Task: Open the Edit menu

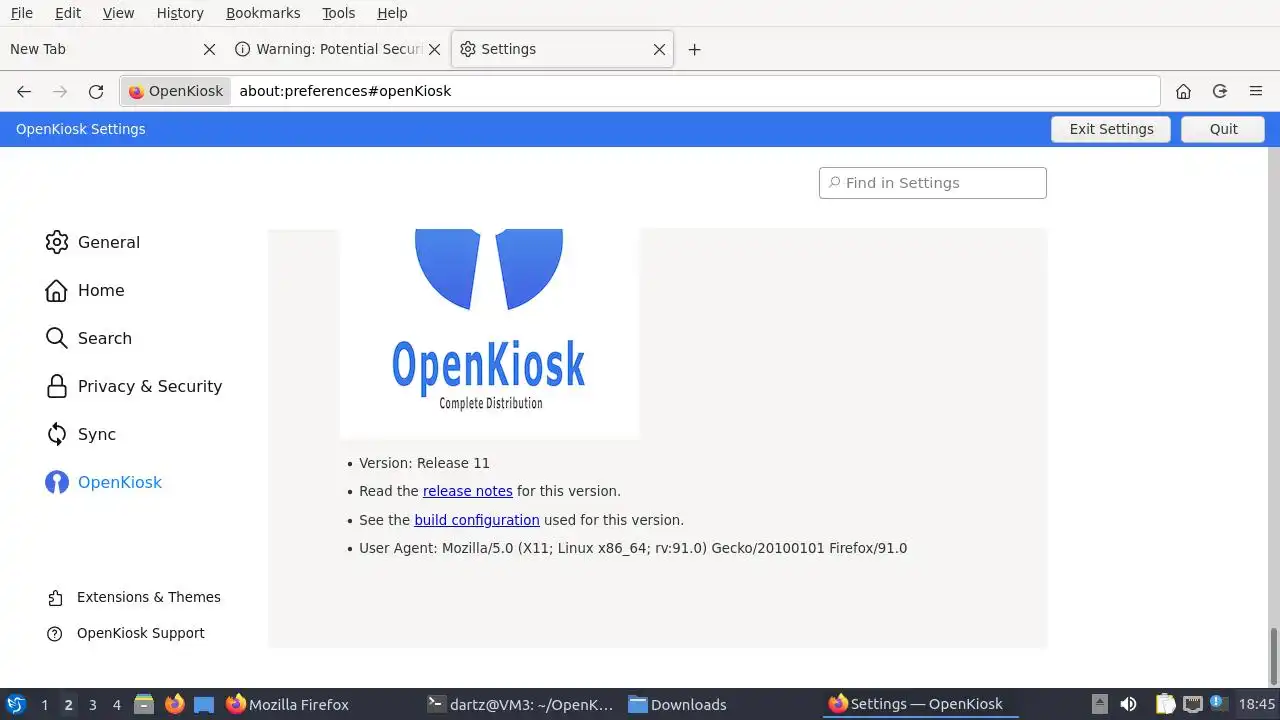Action: [68, 13]
